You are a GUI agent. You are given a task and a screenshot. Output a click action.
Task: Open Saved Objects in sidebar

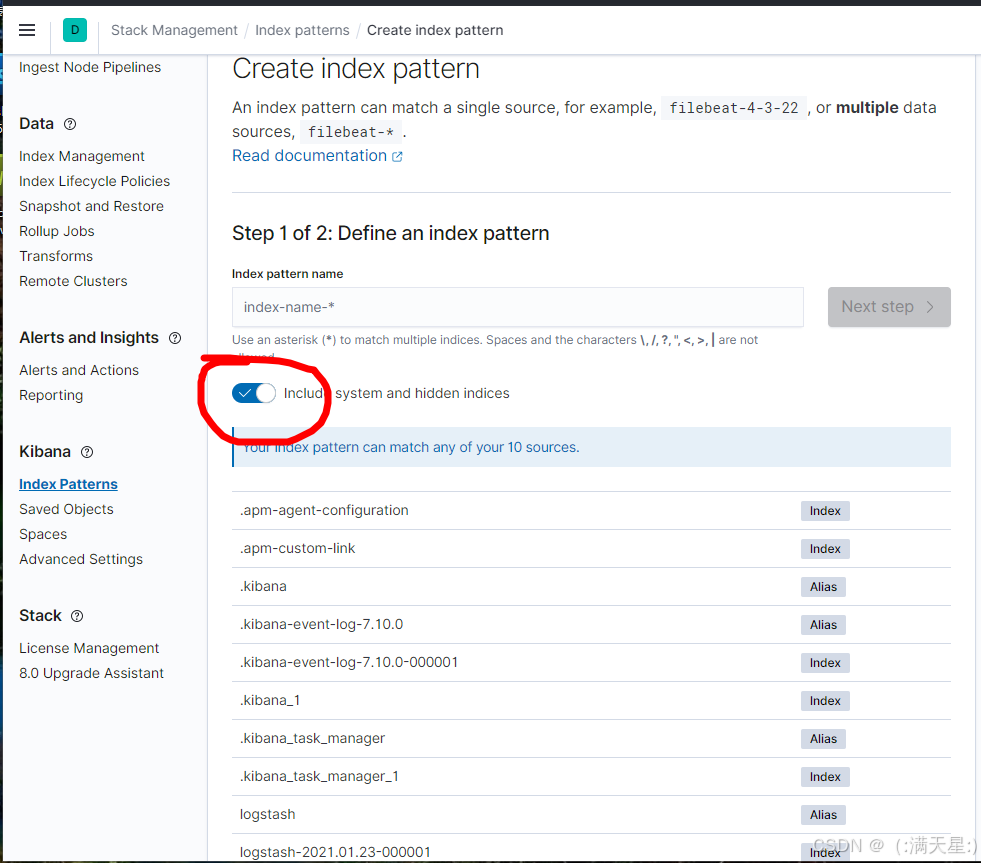click(x=66, y=509)
